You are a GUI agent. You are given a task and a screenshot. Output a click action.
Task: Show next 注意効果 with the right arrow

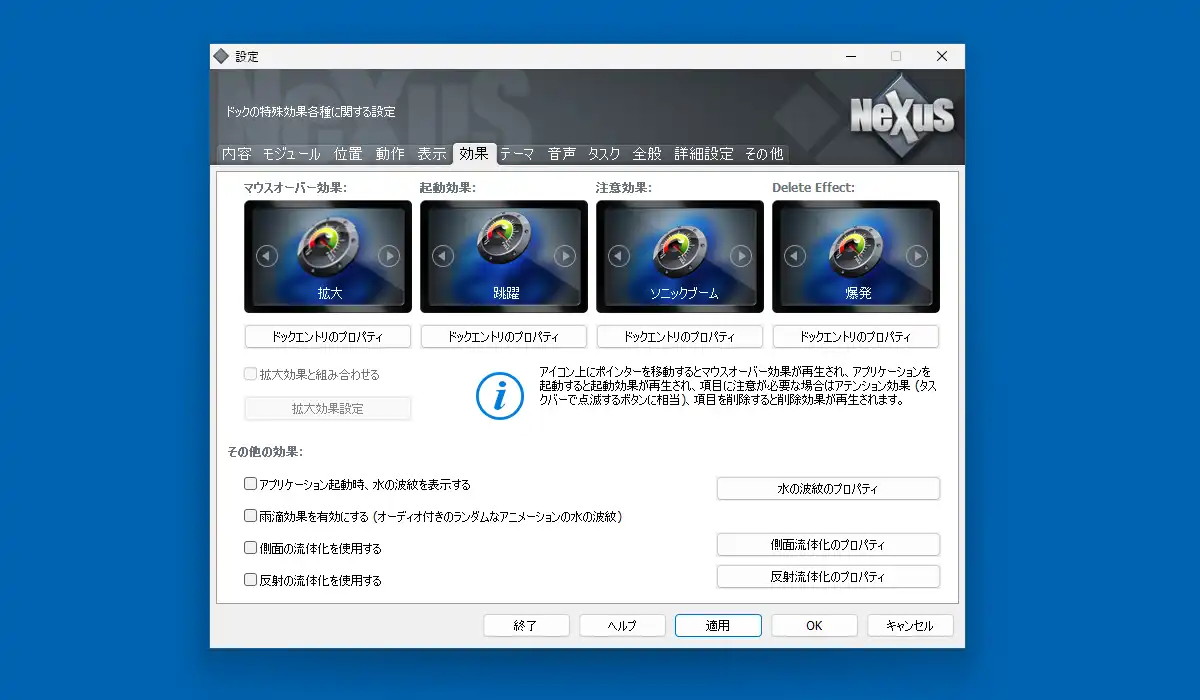pos(741,256)
